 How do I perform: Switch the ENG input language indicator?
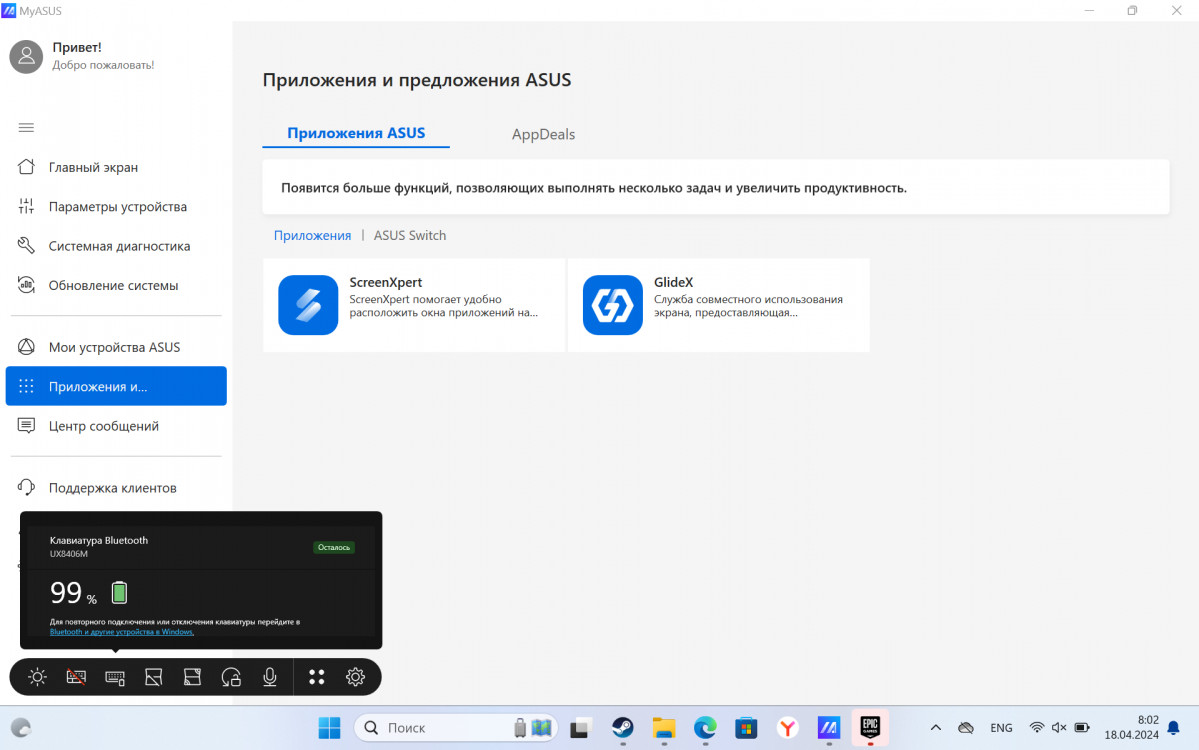click(x=1001, y=728)
